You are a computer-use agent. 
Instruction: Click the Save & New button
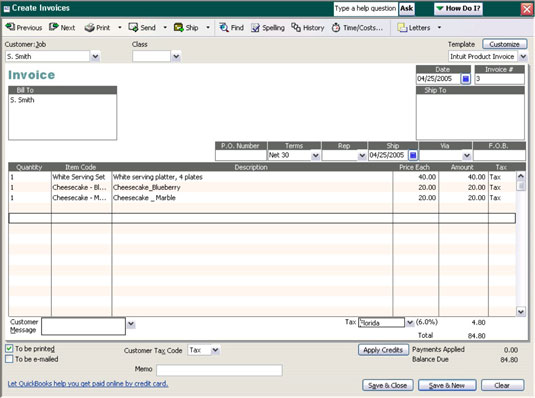click(447, 385)
